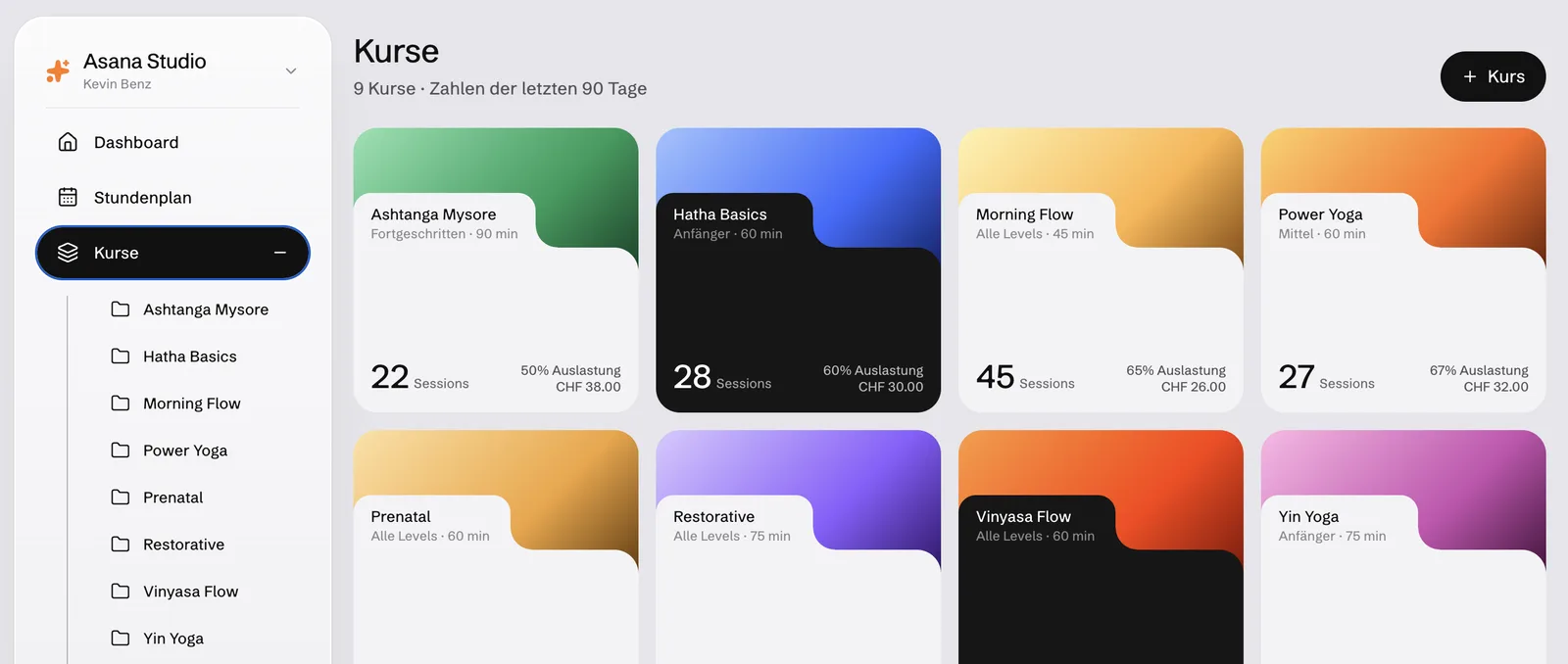This screenshot has height=664, width=1568.
Task: Select the Kurse sidebar item
Action: point(172,253)
